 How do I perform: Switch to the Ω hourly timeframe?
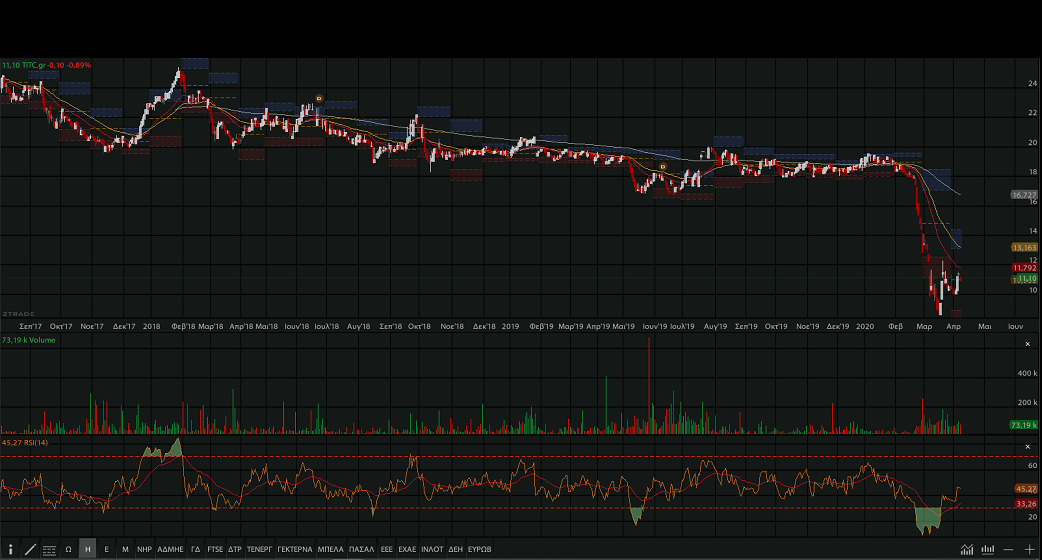[x=68, y=549]
